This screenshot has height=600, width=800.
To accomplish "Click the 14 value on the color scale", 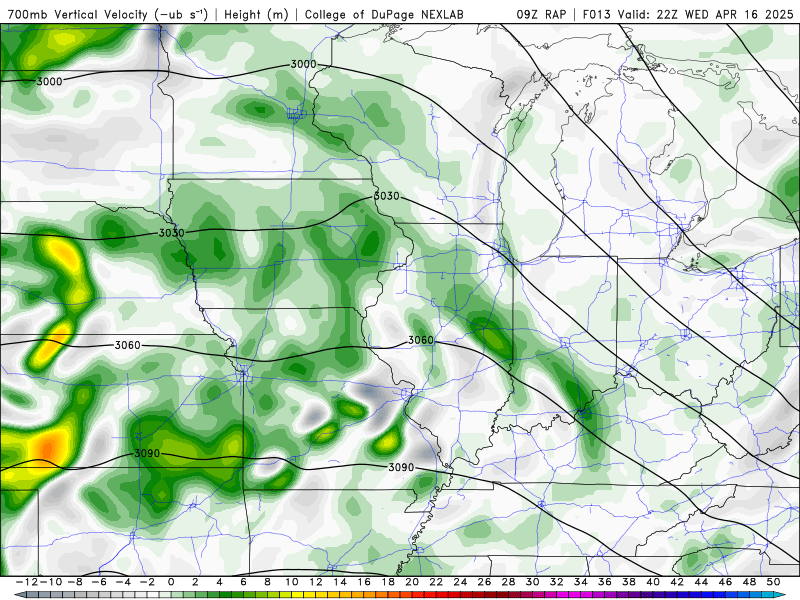I will tap(340, 582).
